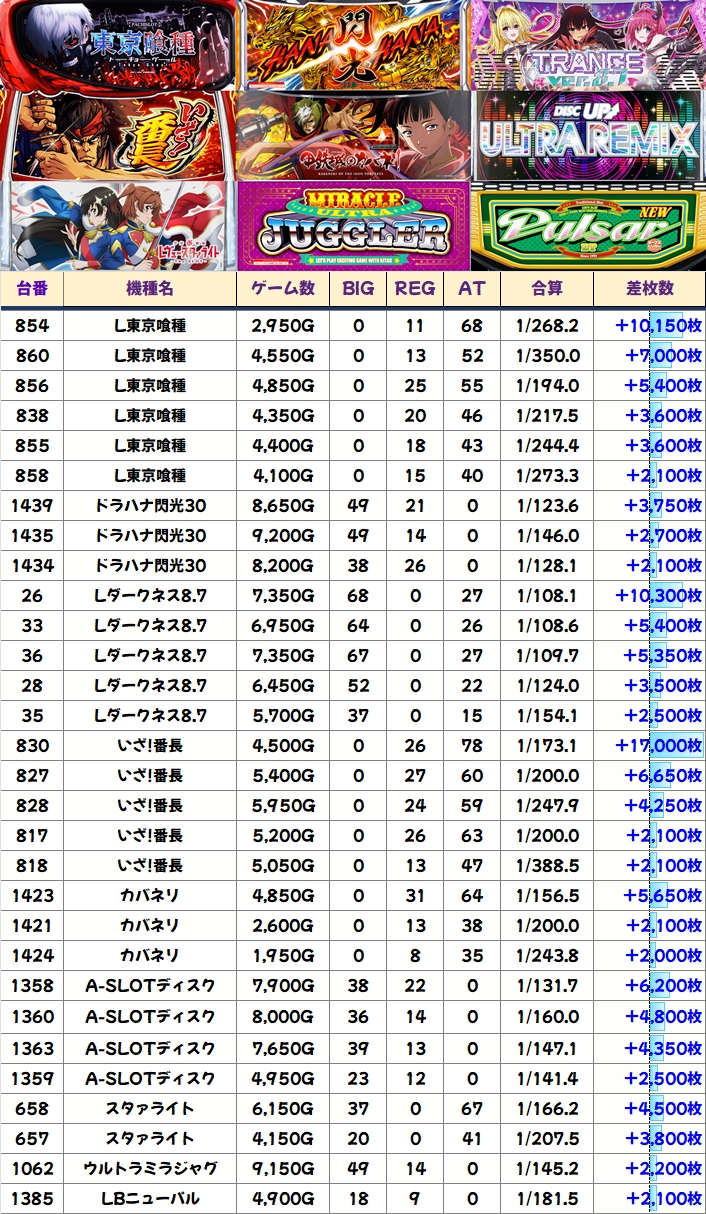Select machine number 1423
Viewport: 706px width, 1214px height.
pos(32,895)
